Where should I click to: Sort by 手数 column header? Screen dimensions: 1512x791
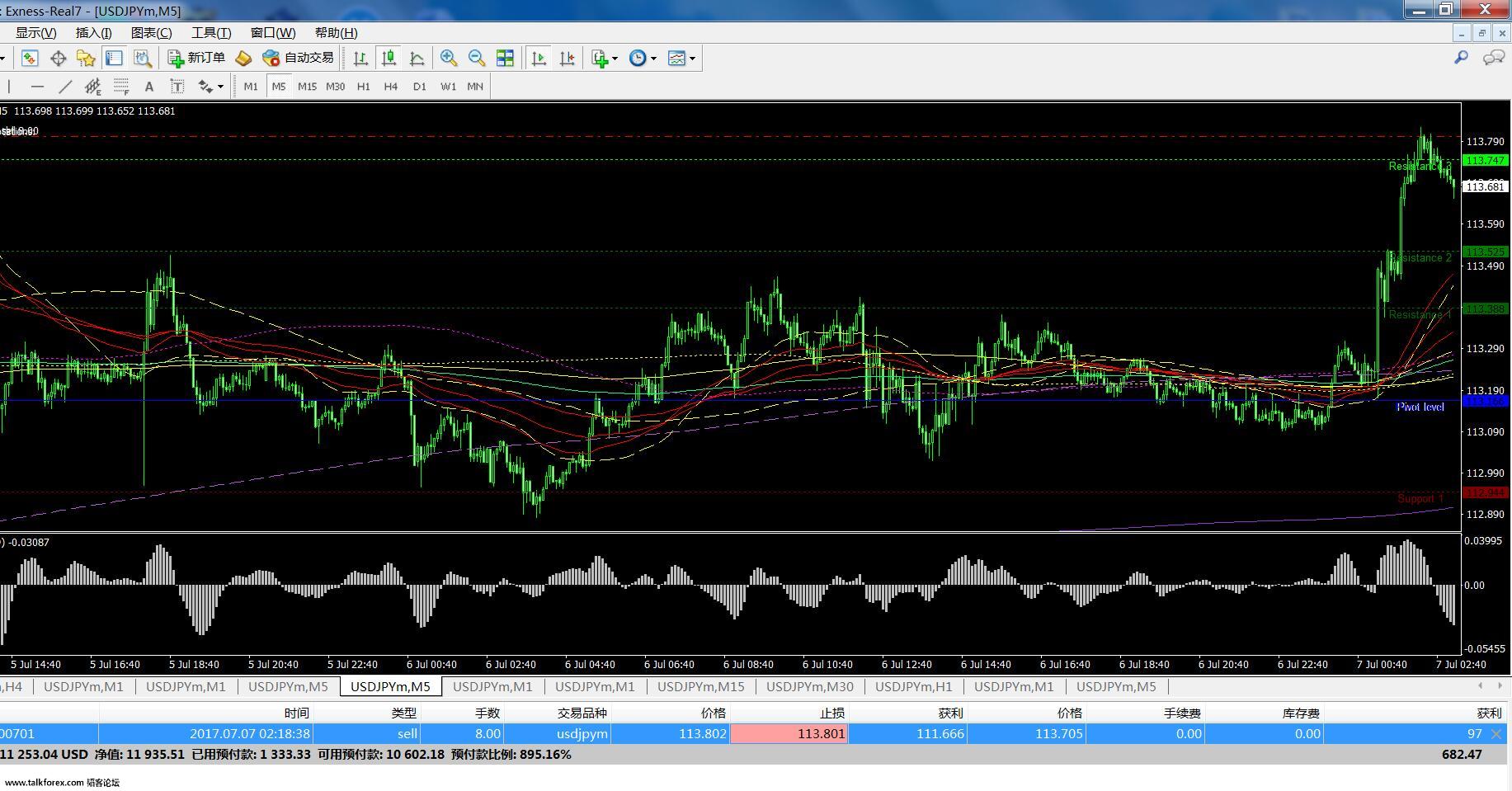[x=462, y=713]
